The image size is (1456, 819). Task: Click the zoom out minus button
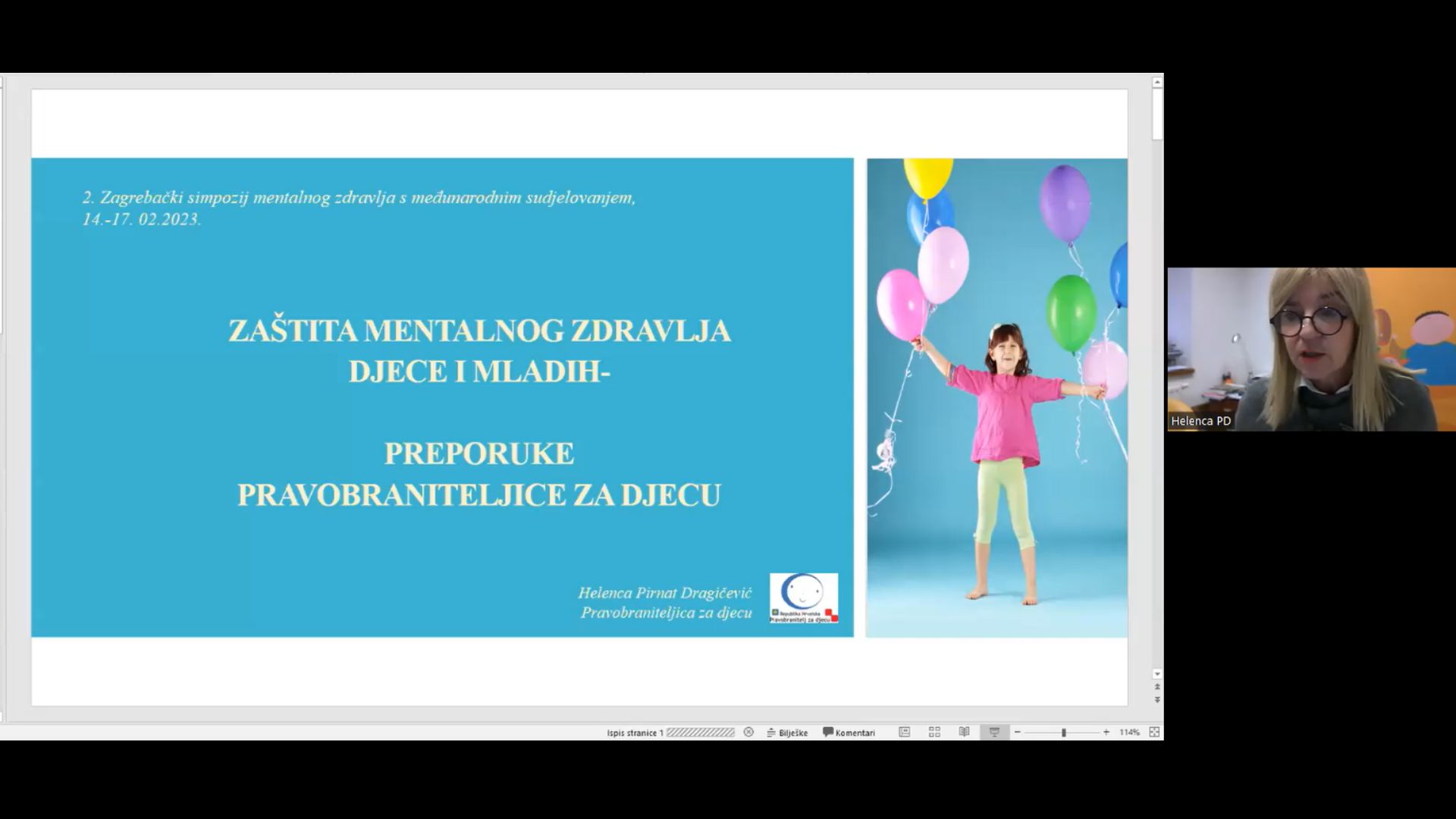1018,732
